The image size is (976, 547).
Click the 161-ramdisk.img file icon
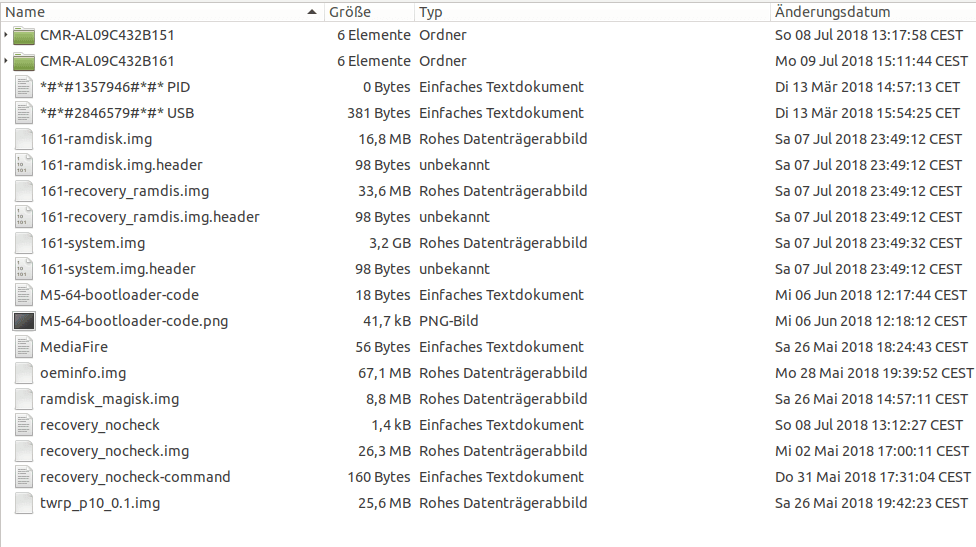coord(24,139)
